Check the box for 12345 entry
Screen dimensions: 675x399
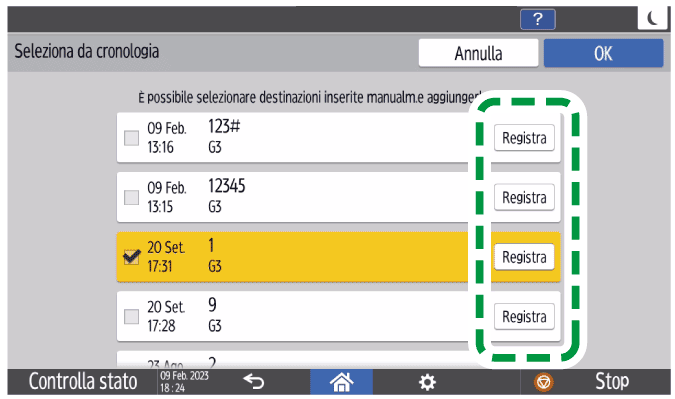[x=131, y=198]
